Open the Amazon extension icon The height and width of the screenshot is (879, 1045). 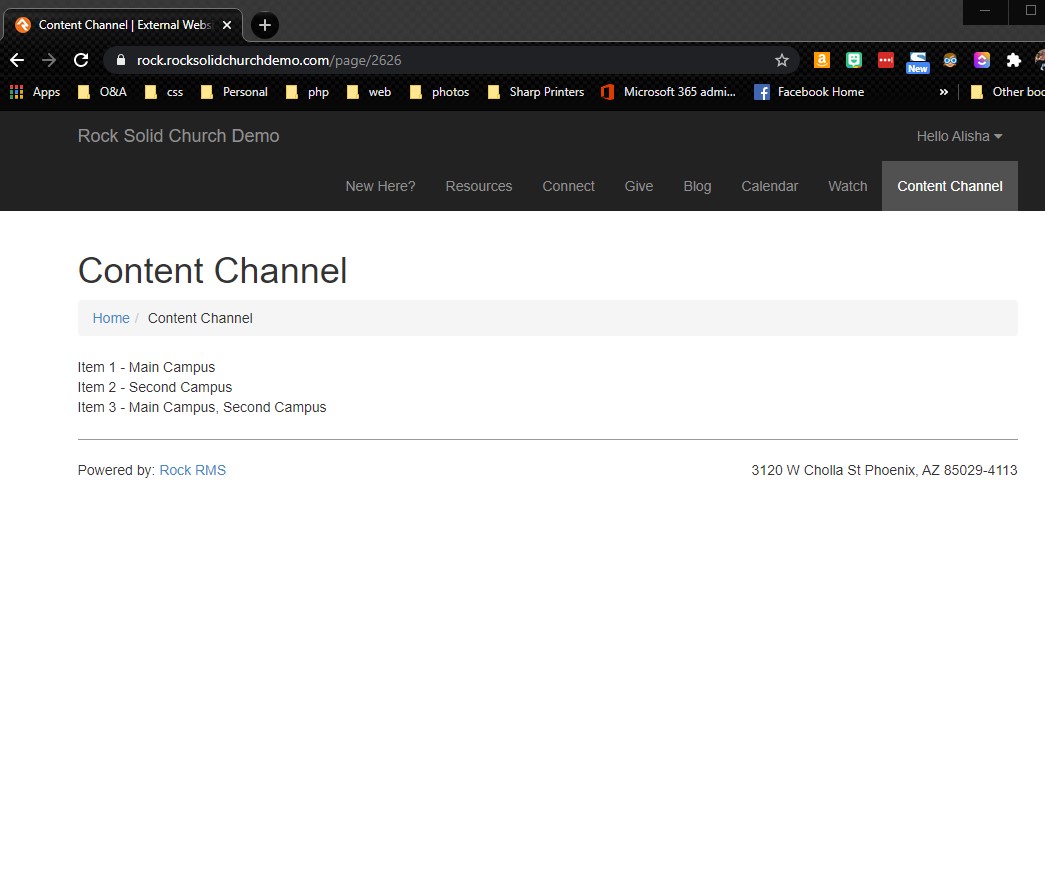(822, 60)
